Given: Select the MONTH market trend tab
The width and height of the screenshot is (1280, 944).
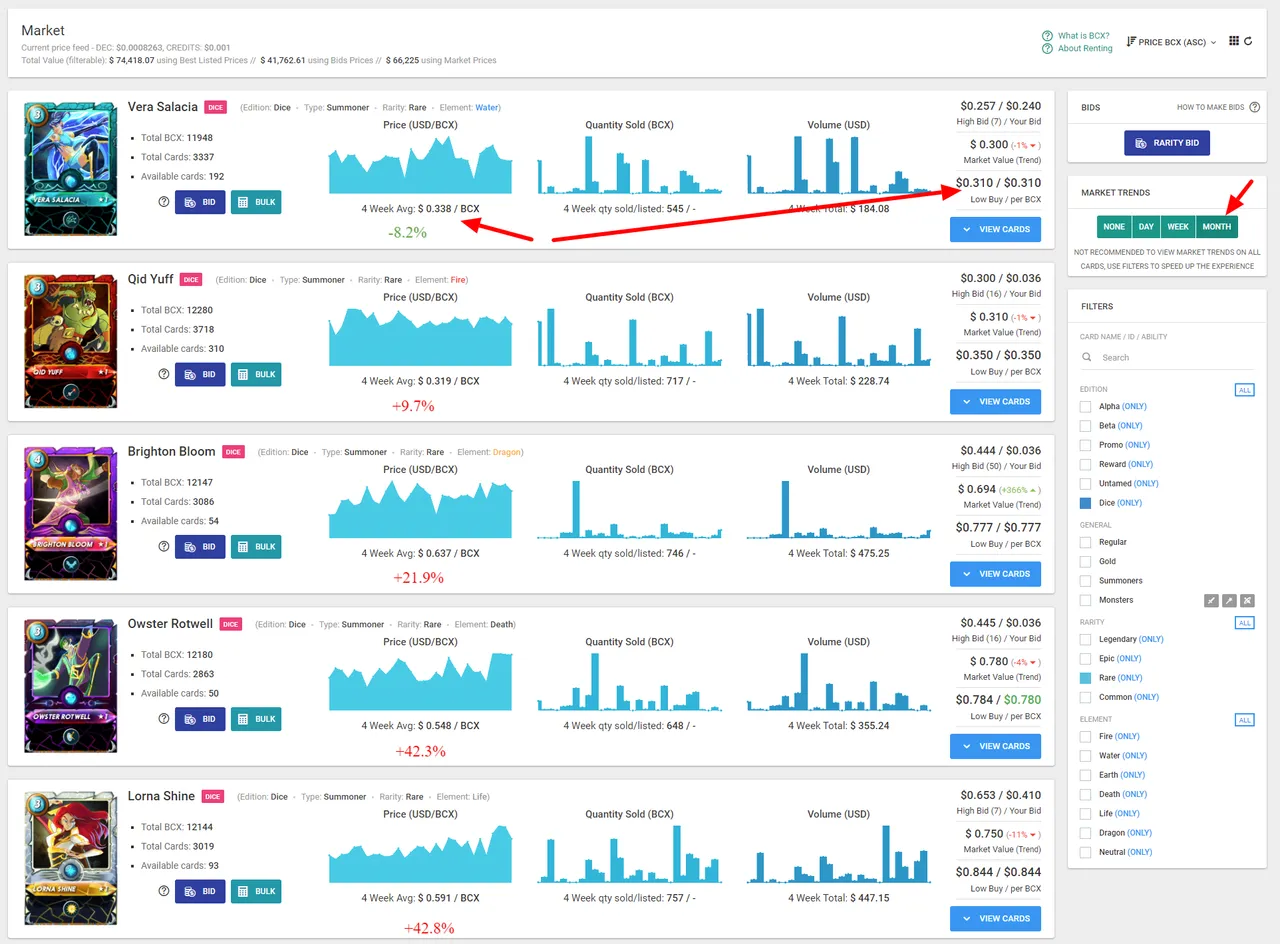Looking at the screenshot, I should point(1217,227).
